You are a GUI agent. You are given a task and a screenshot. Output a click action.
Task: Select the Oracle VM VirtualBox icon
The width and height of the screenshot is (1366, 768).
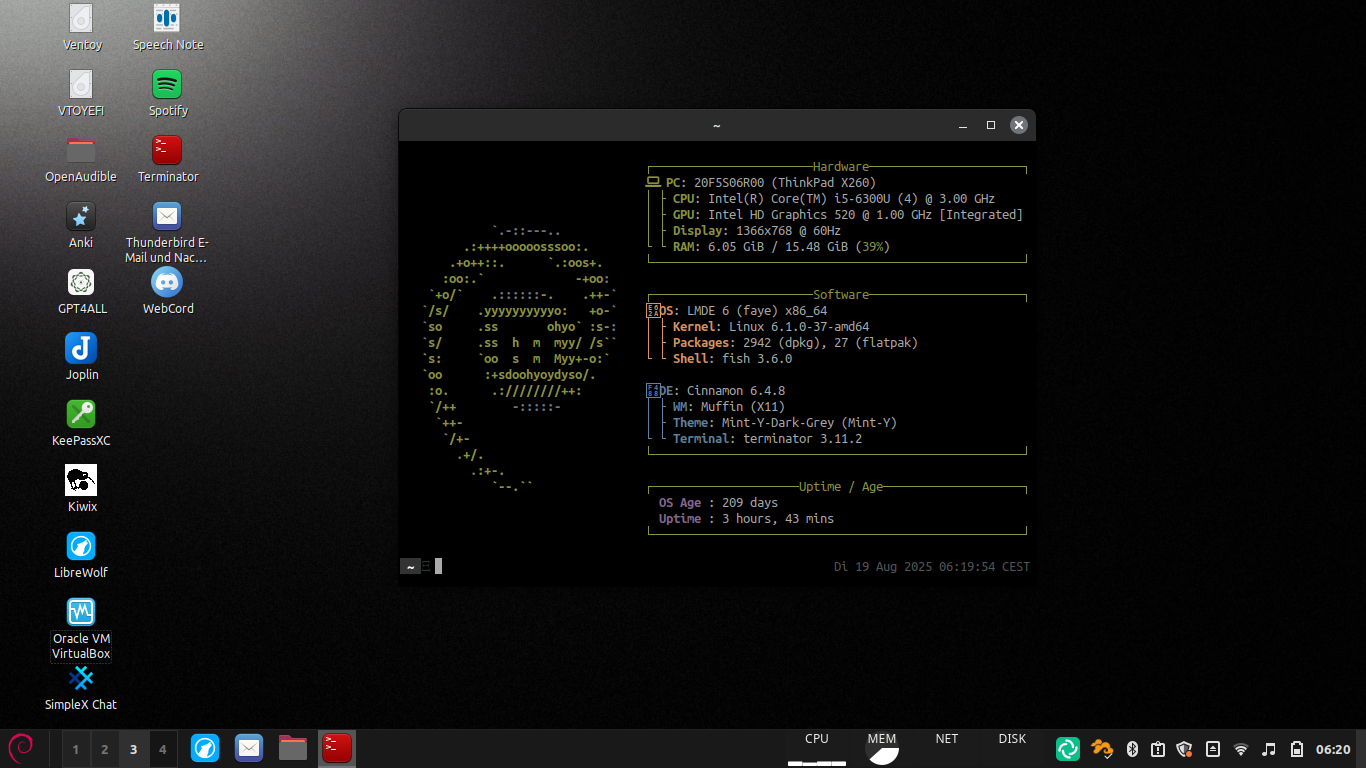pyautogui.click(x=81, y=612)
